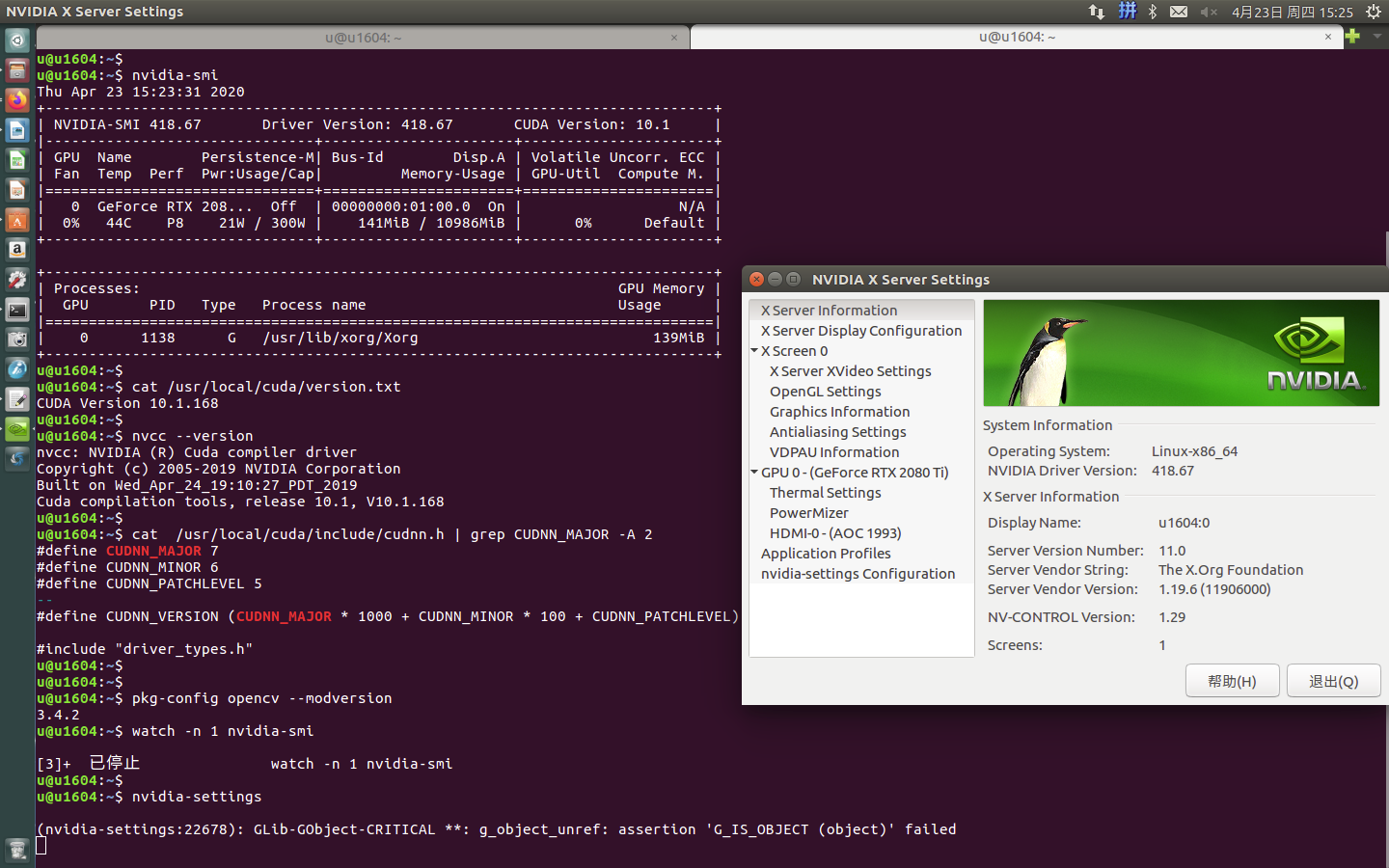
Task: Click the opencv version output '3.4.2'
Action: [58, 715]
